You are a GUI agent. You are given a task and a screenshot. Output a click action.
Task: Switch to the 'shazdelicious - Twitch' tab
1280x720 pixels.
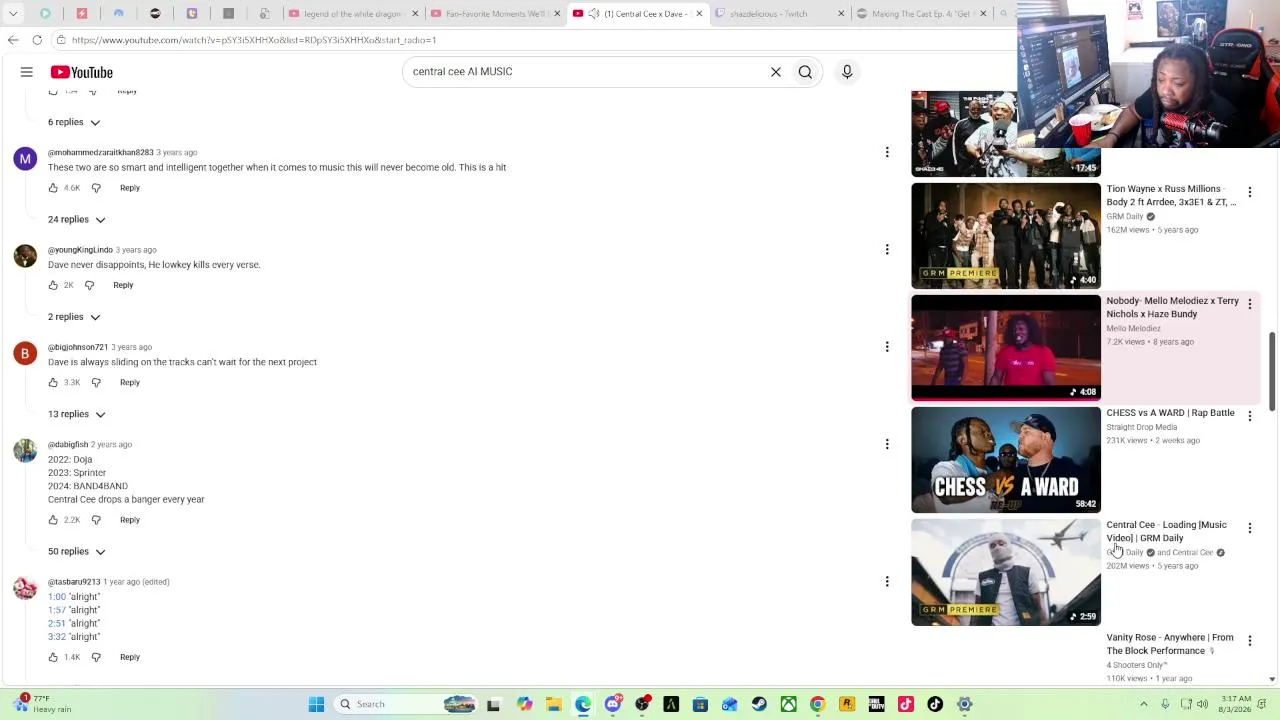click(x=780, y=14)
